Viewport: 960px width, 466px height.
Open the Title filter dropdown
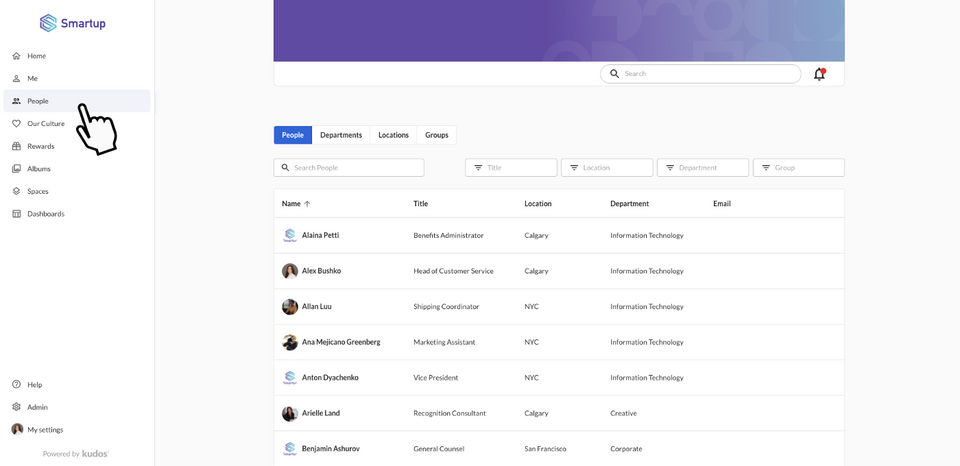click(x=511, y=168)
